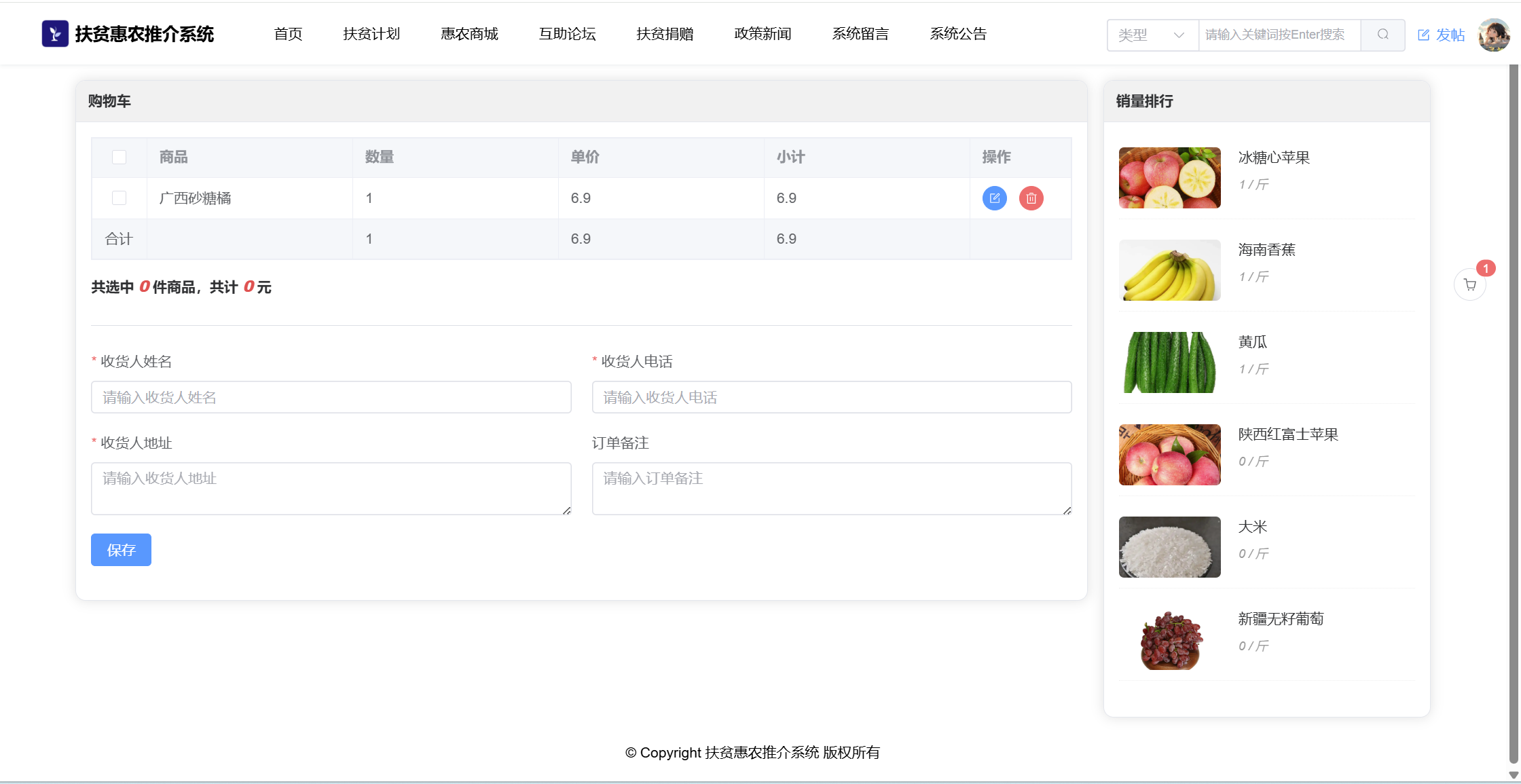Open the user avatar in the header
This screenshot has width=1521, height=784.
pos(1494,35)
